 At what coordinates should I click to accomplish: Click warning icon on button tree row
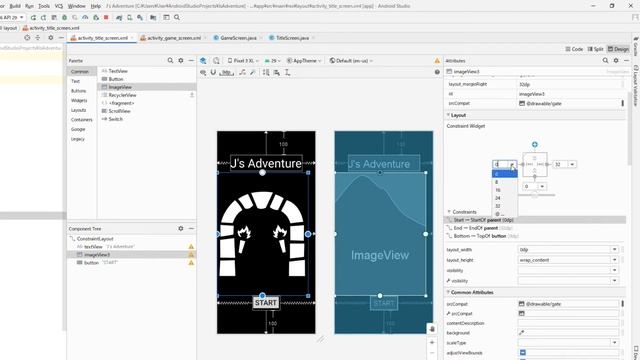pyautogui.click(x=191, y=262)
